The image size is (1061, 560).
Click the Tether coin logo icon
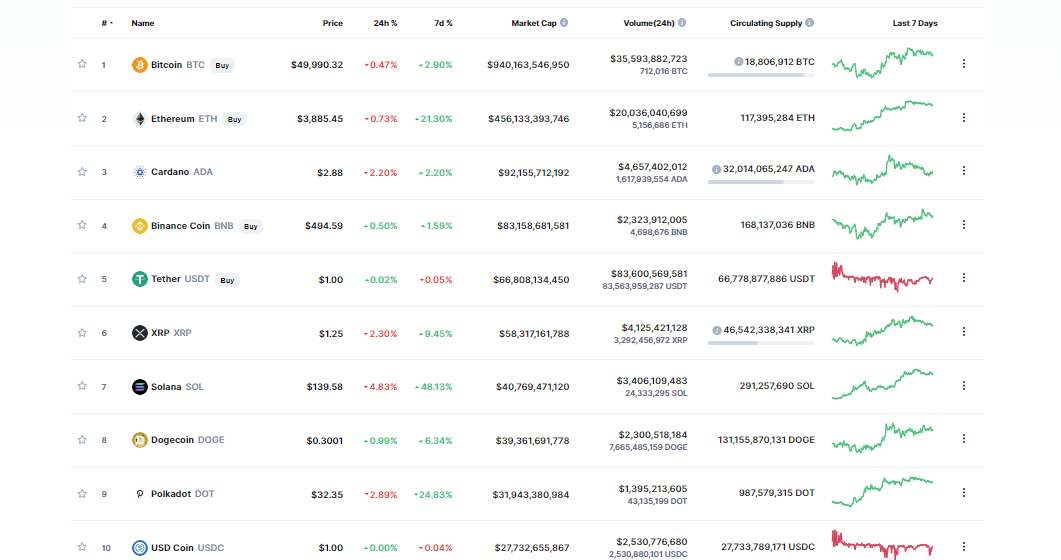point(139,279)
